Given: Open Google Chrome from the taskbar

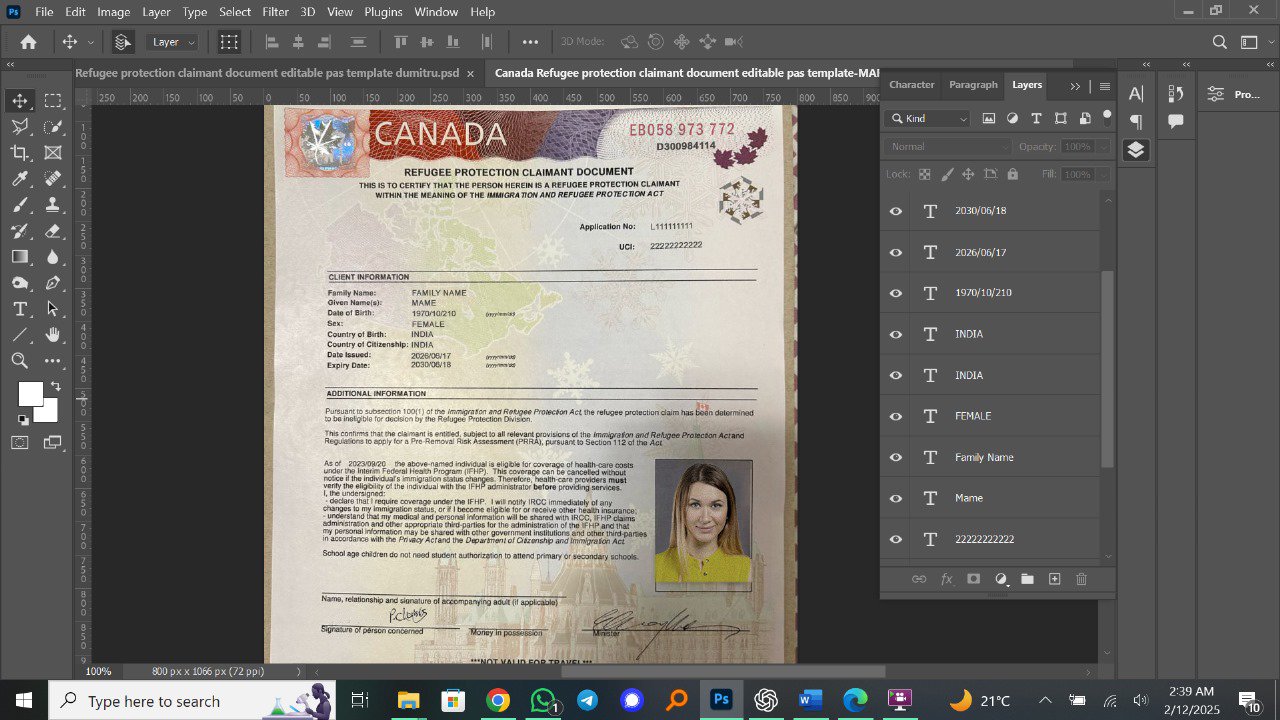Looking at the screenshot, I should [x=498, y=700].
